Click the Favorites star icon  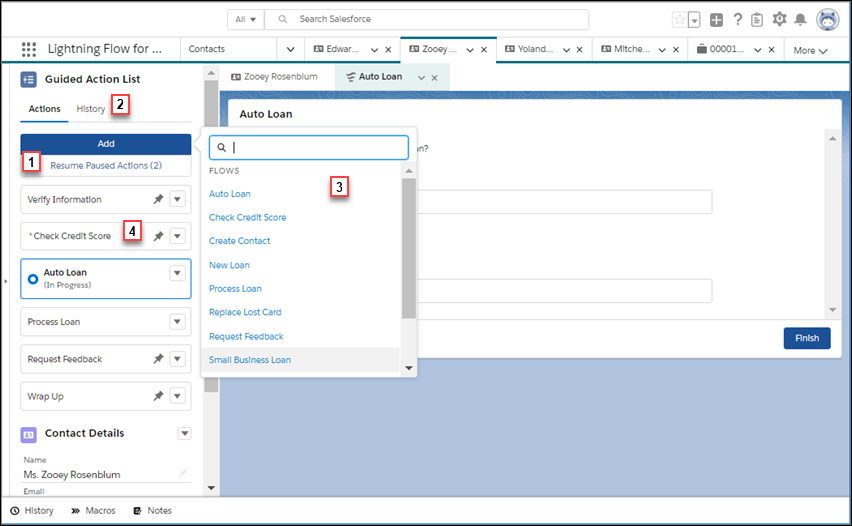click(x=679, y=20)
